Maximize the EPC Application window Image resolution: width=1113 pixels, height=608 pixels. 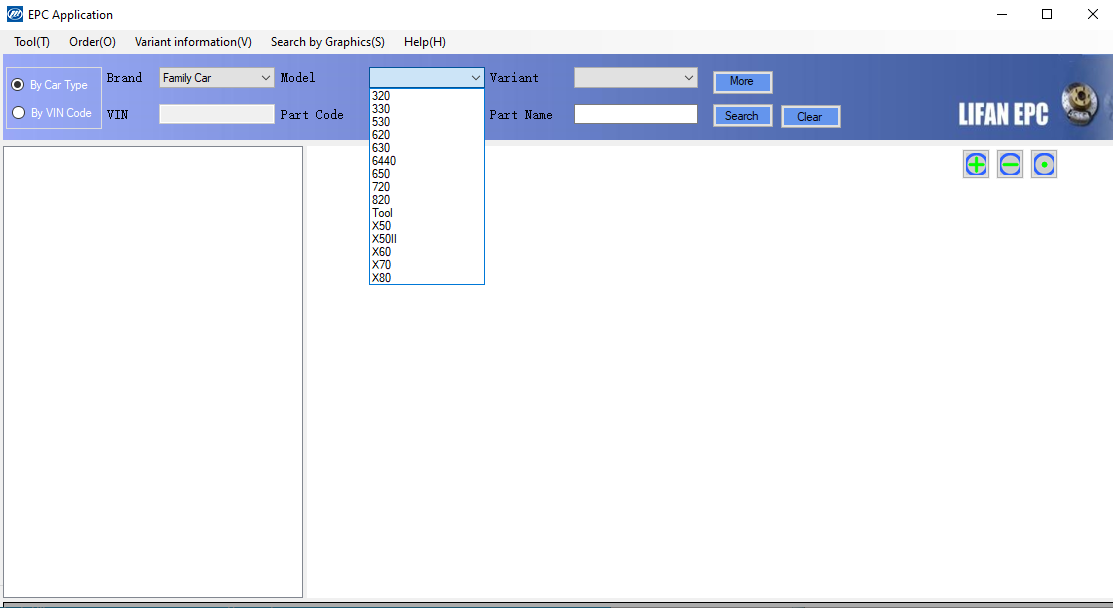(x=1046, y=14)
